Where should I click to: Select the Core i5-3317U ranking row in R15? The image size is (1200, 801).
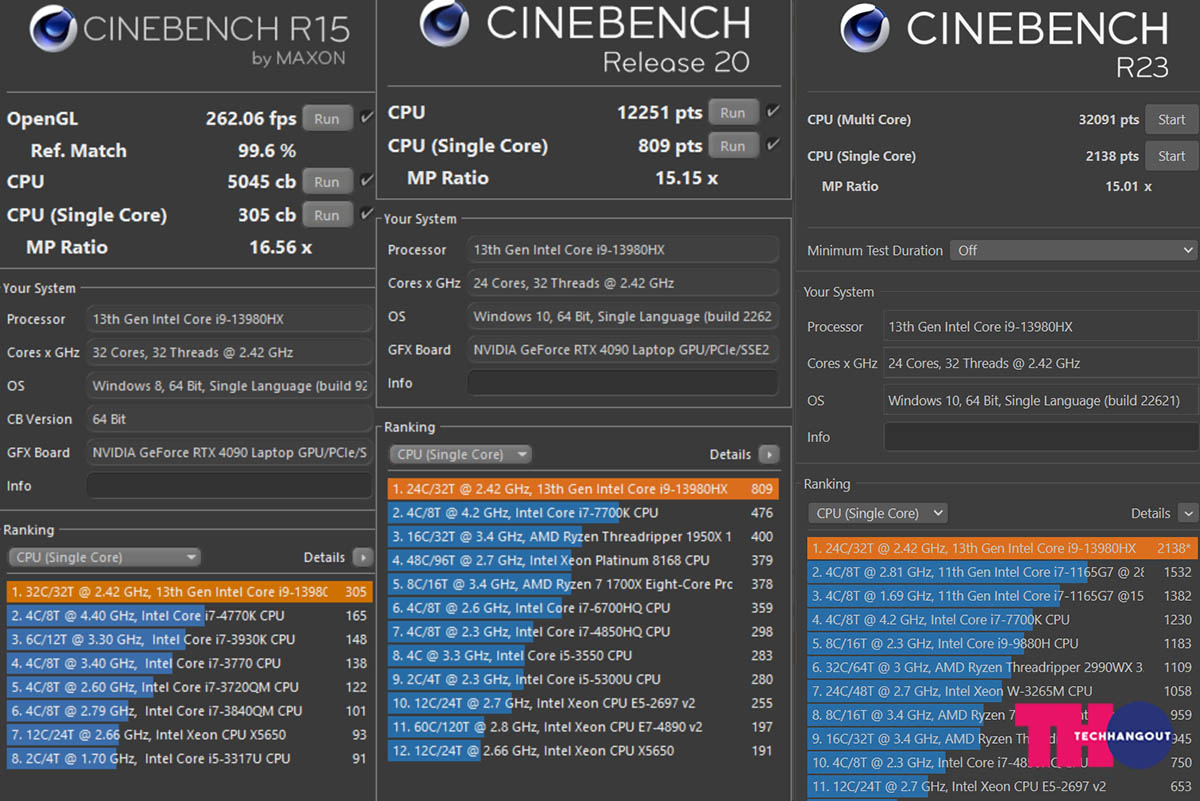point(190,758)
